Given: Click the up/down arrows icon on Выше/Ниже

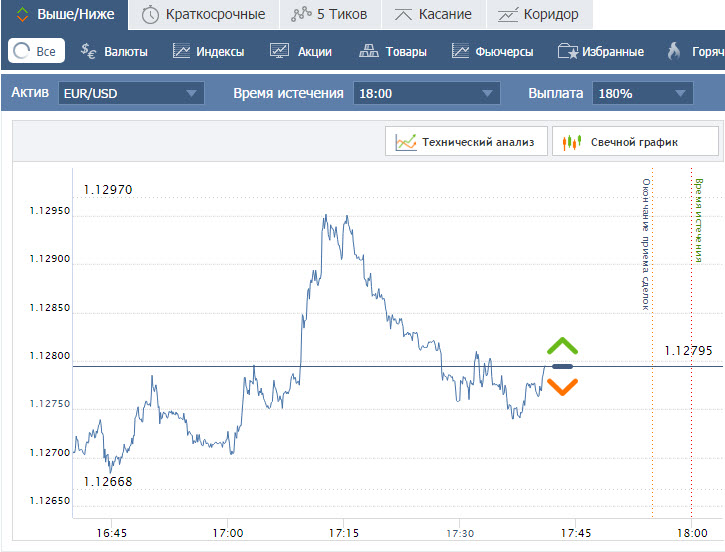Looking at the screenshot, I should pos(22,14).
